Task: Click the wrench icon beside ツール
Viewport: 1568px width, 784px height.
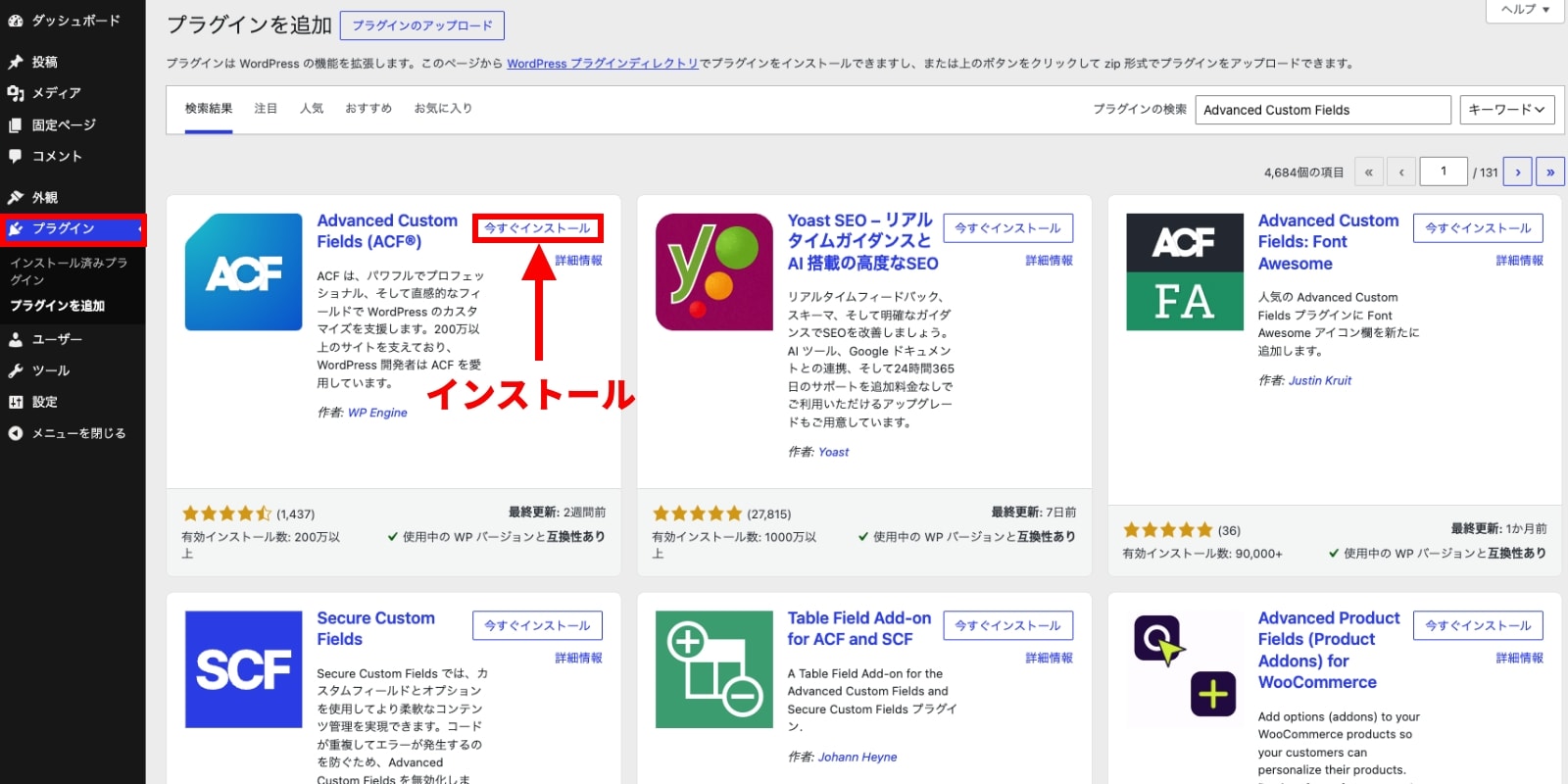Action: tap(16, 370)
